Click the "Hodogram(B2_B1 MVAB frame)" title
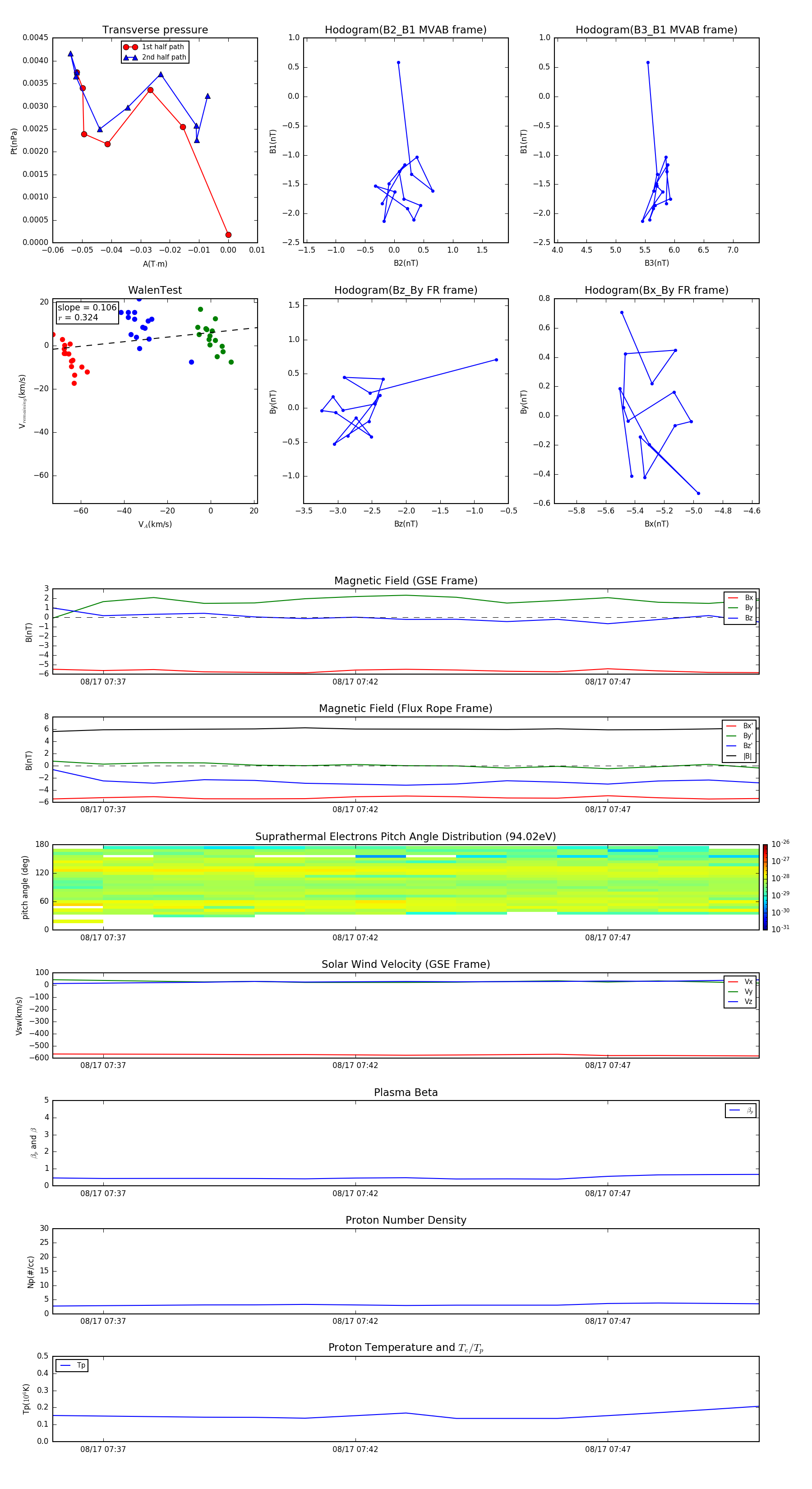Image resolution: width=812 pixels, height=1489 pixels. point(406,29)
